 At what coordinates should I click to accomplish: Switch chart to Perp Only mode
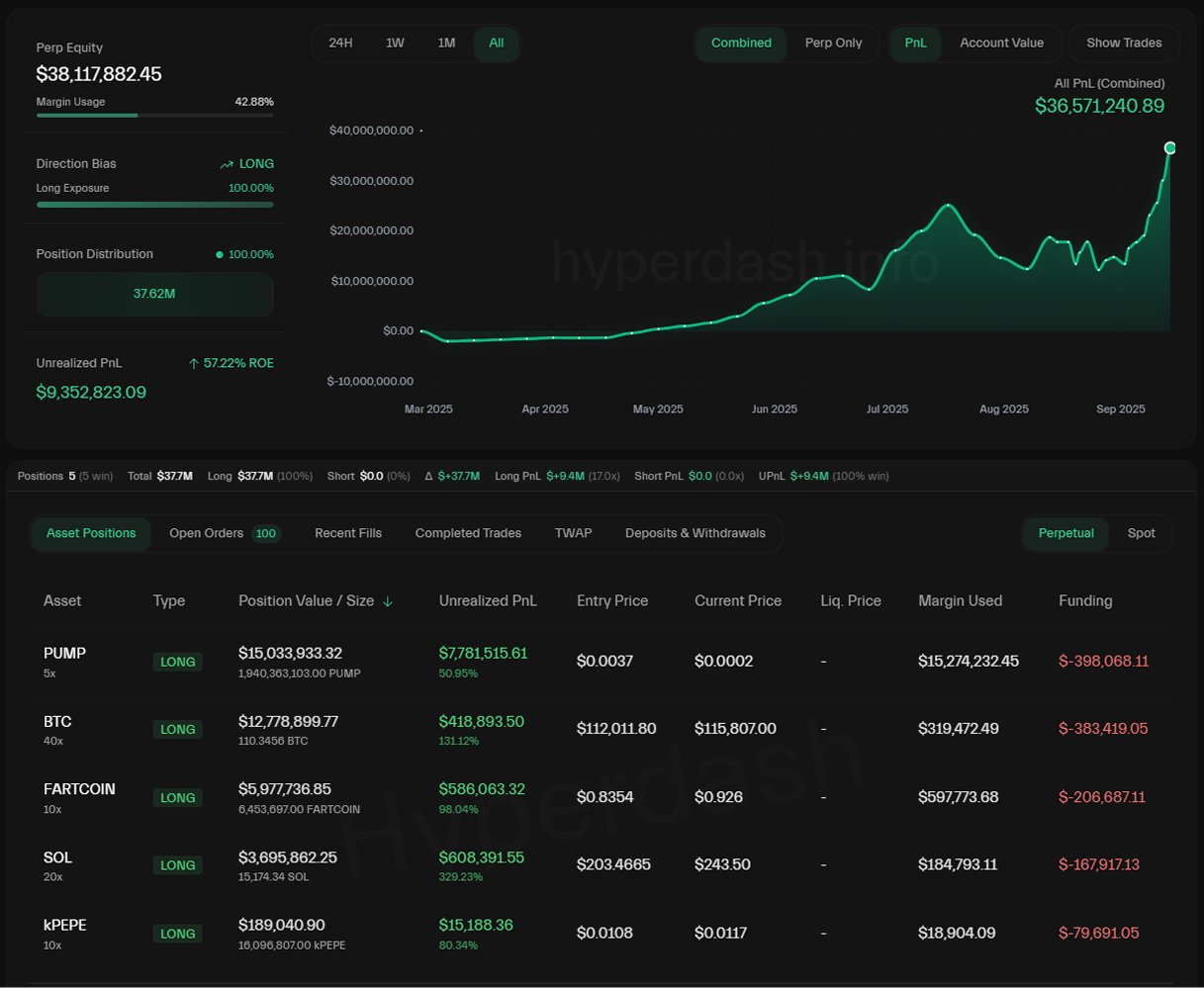(833, 44)
